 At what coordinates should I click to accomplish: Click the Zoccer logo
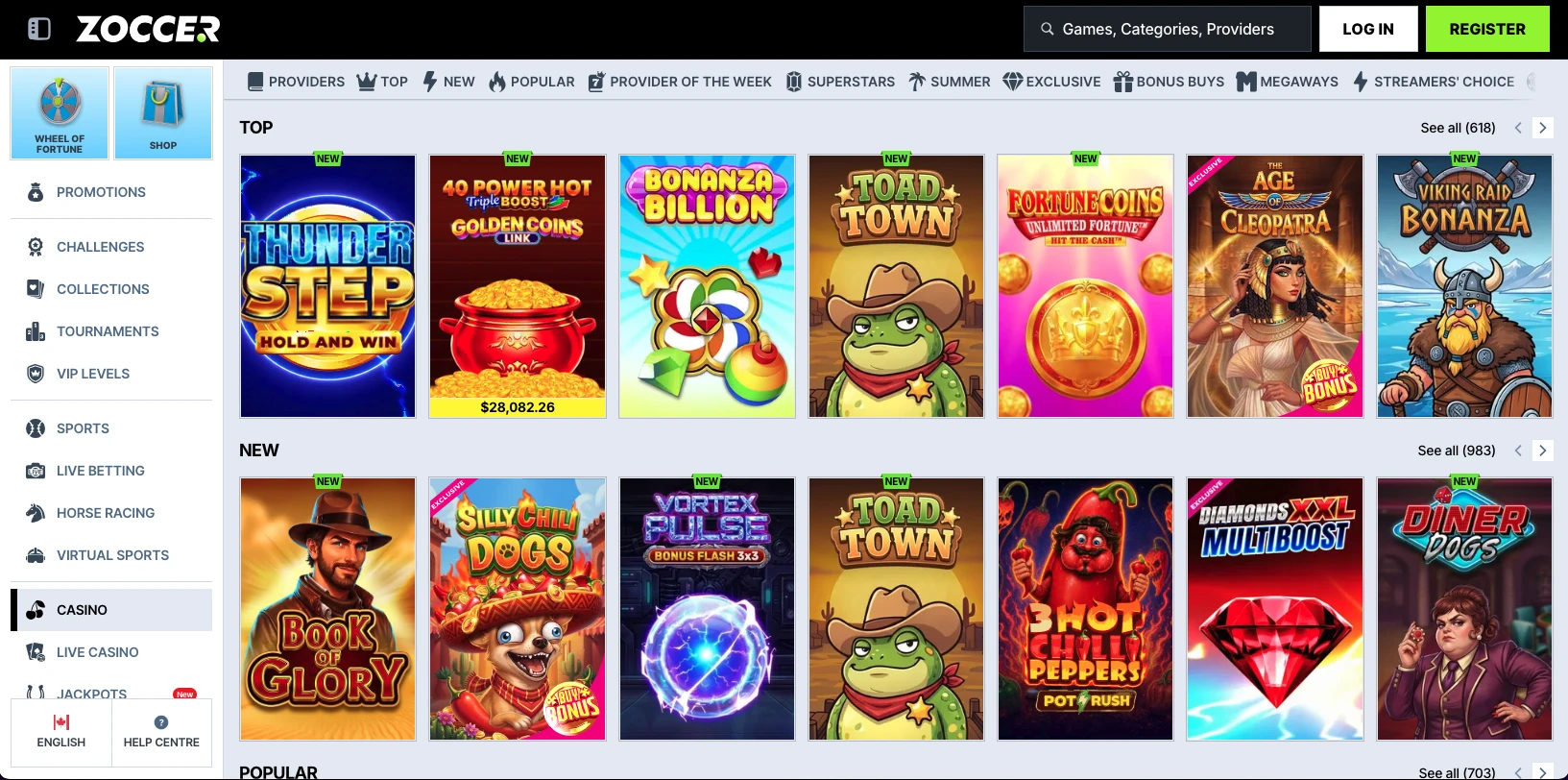click(x=148, y=29)
